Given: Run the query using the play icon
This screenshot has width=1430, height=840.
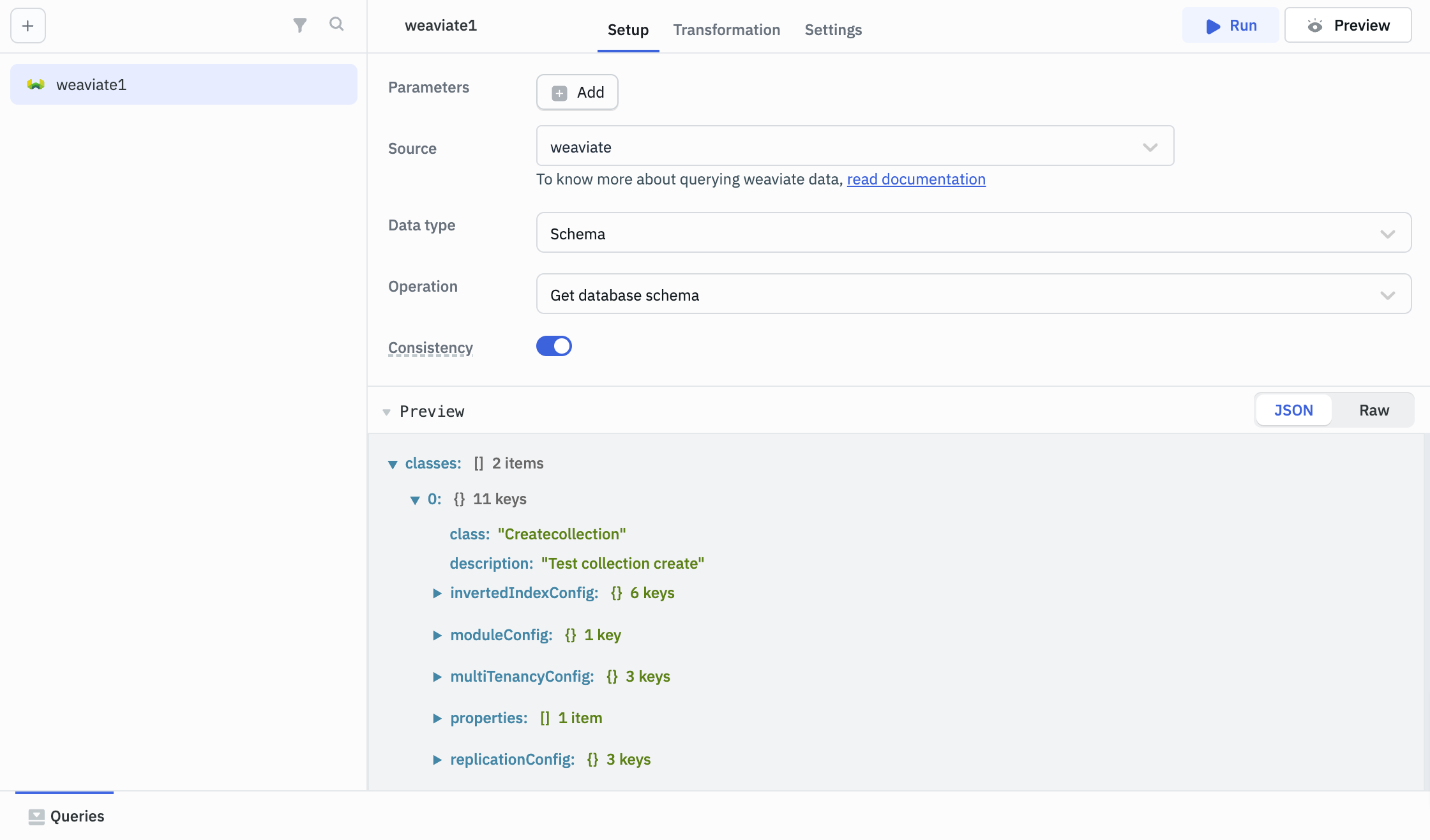Looking at the screenshot, I should tap(1212, 26).
